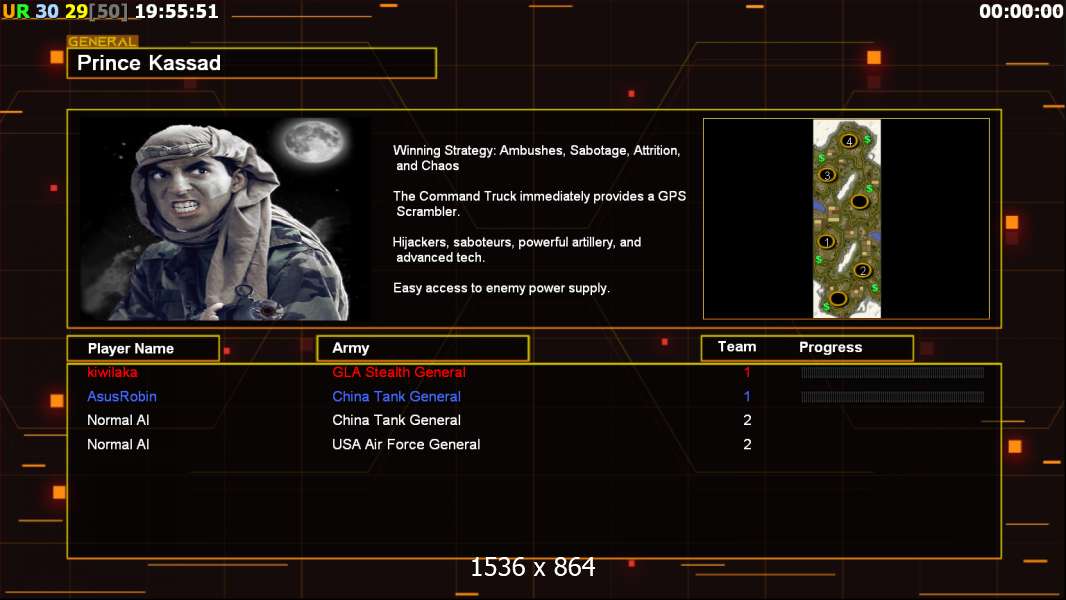This screenshot has width=1066, height=600.
Task: Click the Easy access to enemy power text
Action: [501, 288]
